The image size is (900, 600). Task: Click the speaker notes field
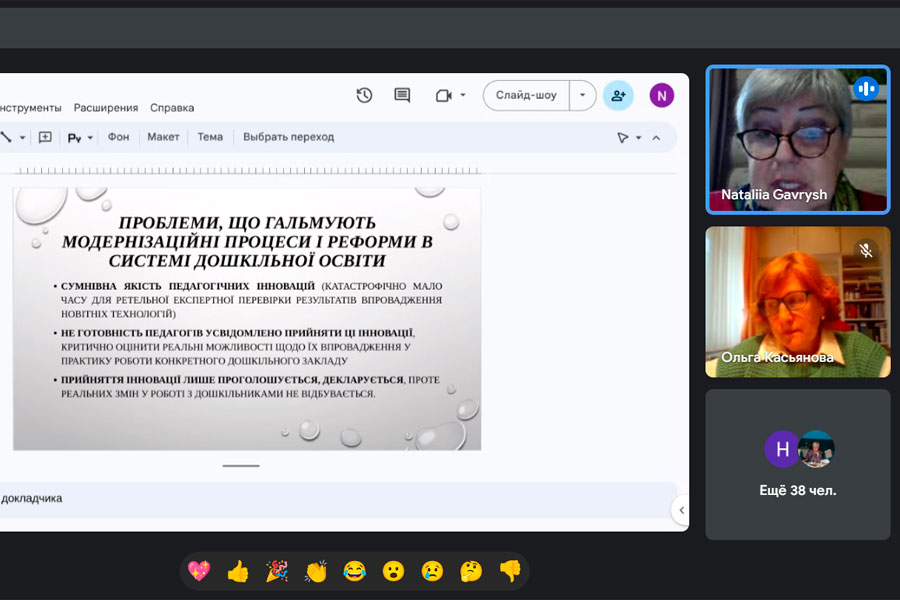coord(339,498)
